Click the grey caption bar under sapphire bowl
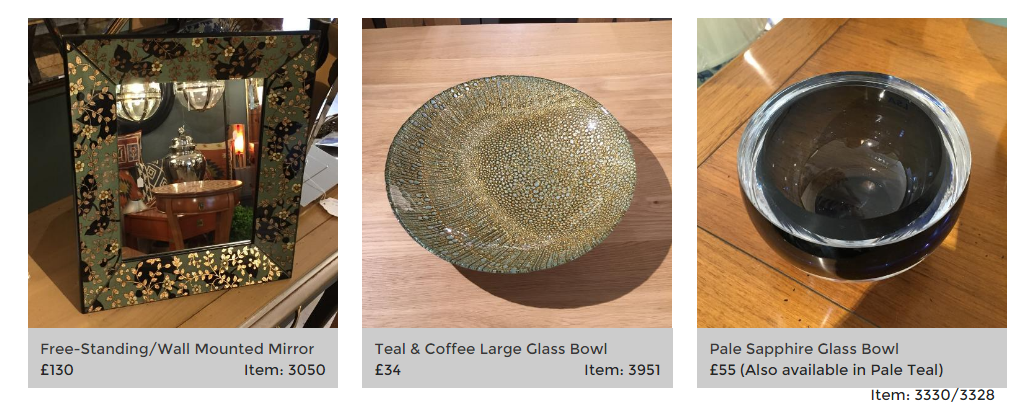Image resolution: width=1033 pixels, height=419 pixels. point(852,358)
